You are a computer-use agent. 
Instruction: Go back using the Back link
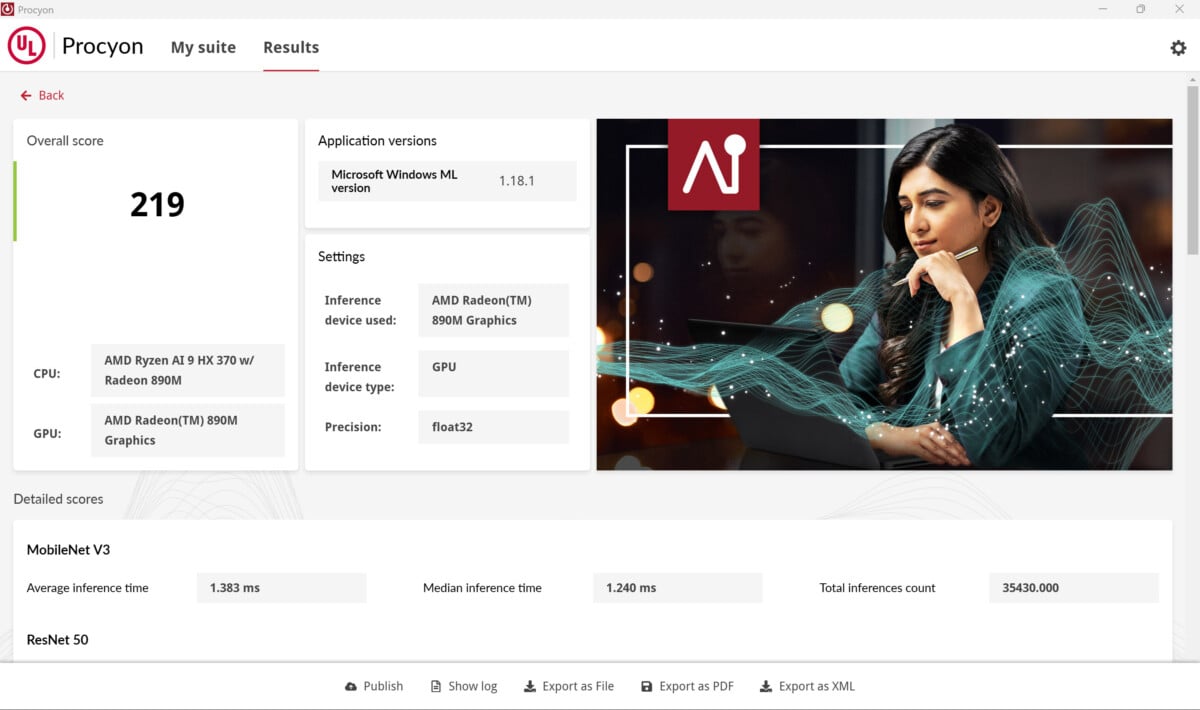pos(51,96)
